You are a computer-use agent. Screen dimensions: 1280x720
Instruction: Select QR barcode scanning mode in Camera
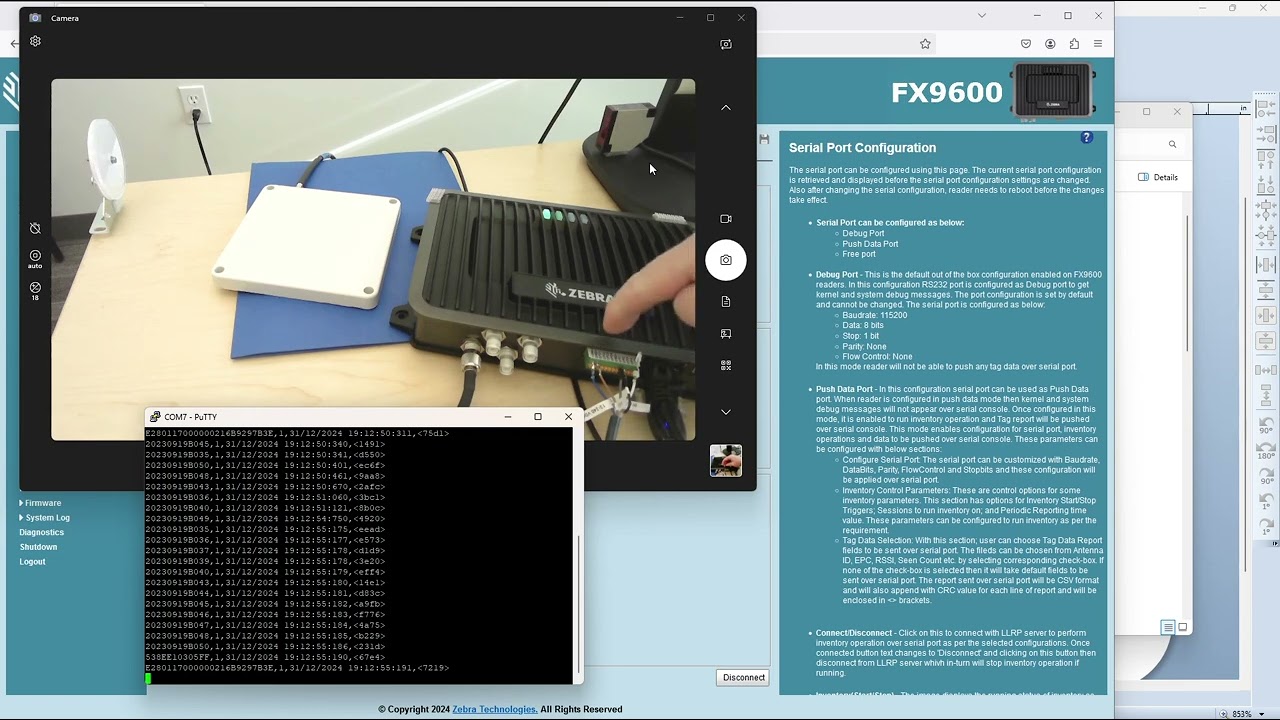pyautogui.click(x=726, y=366)
